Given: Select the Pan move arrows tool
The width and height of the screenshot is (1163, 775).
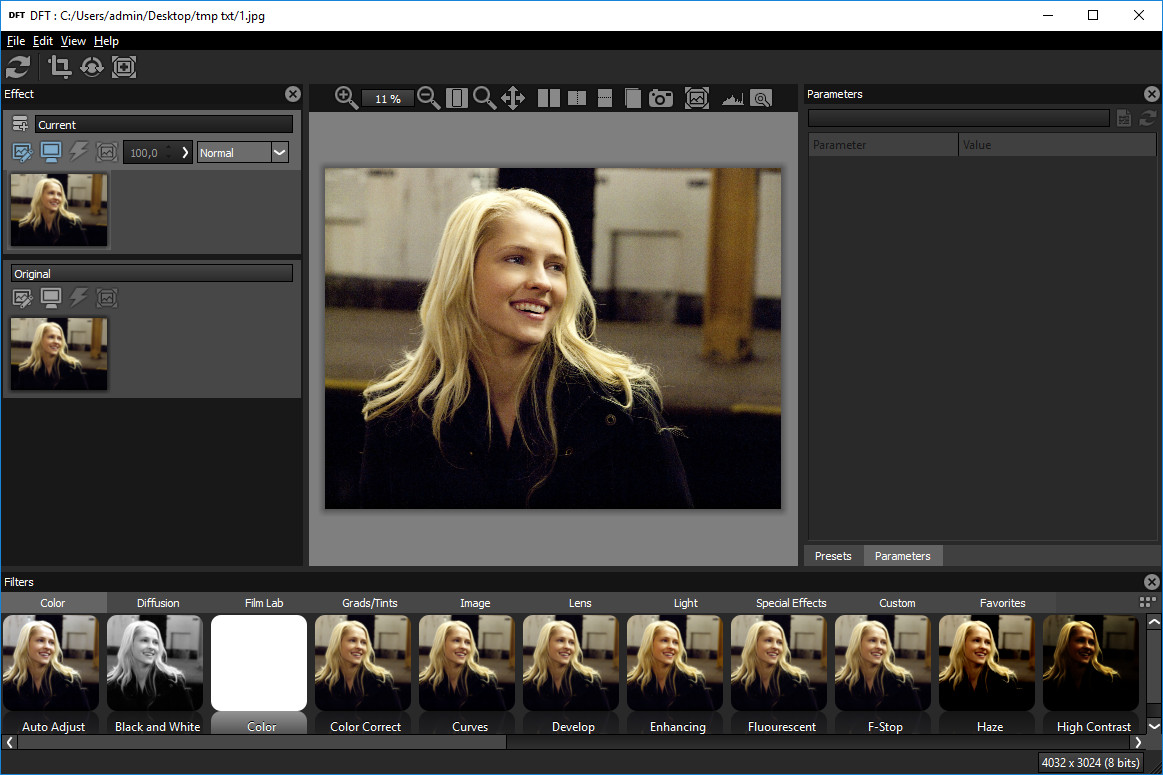Looking at the screenshot, I should tap(513, 98).
